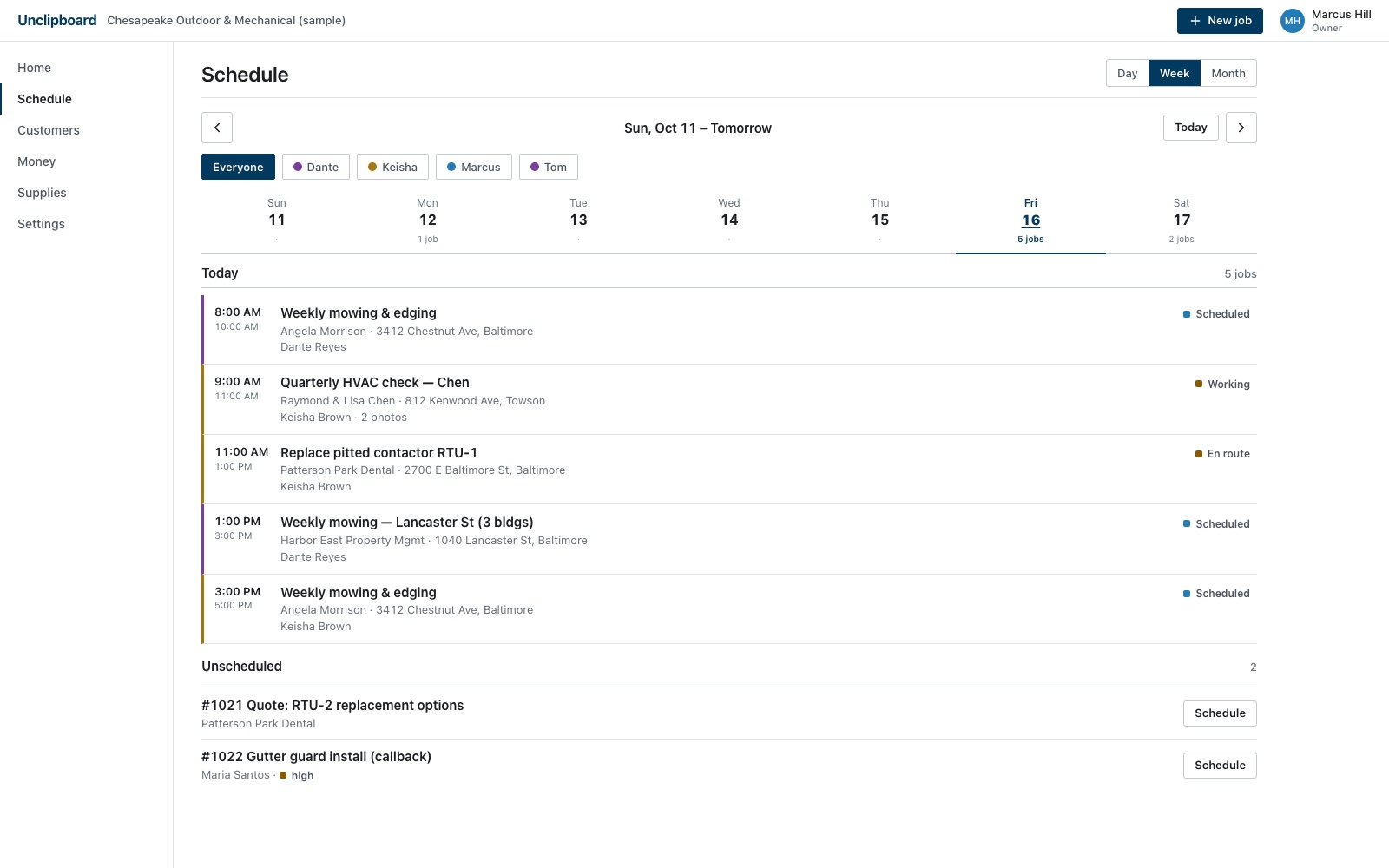Image resolution: width=1389 pixels, height=868 pixels.
Task: Select Thu 15 in the week strip
Action: 880,221
